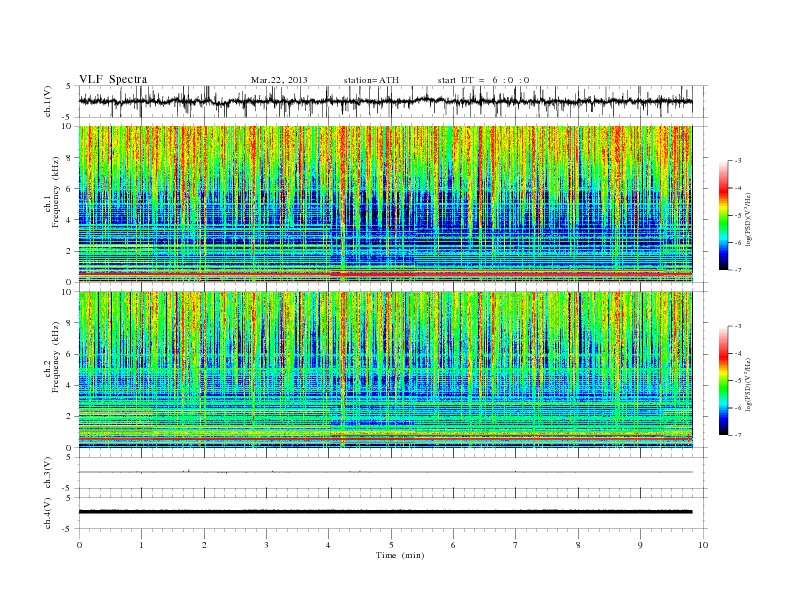Click the "-5" label on ch.1 colorbar

click(737, 215)
